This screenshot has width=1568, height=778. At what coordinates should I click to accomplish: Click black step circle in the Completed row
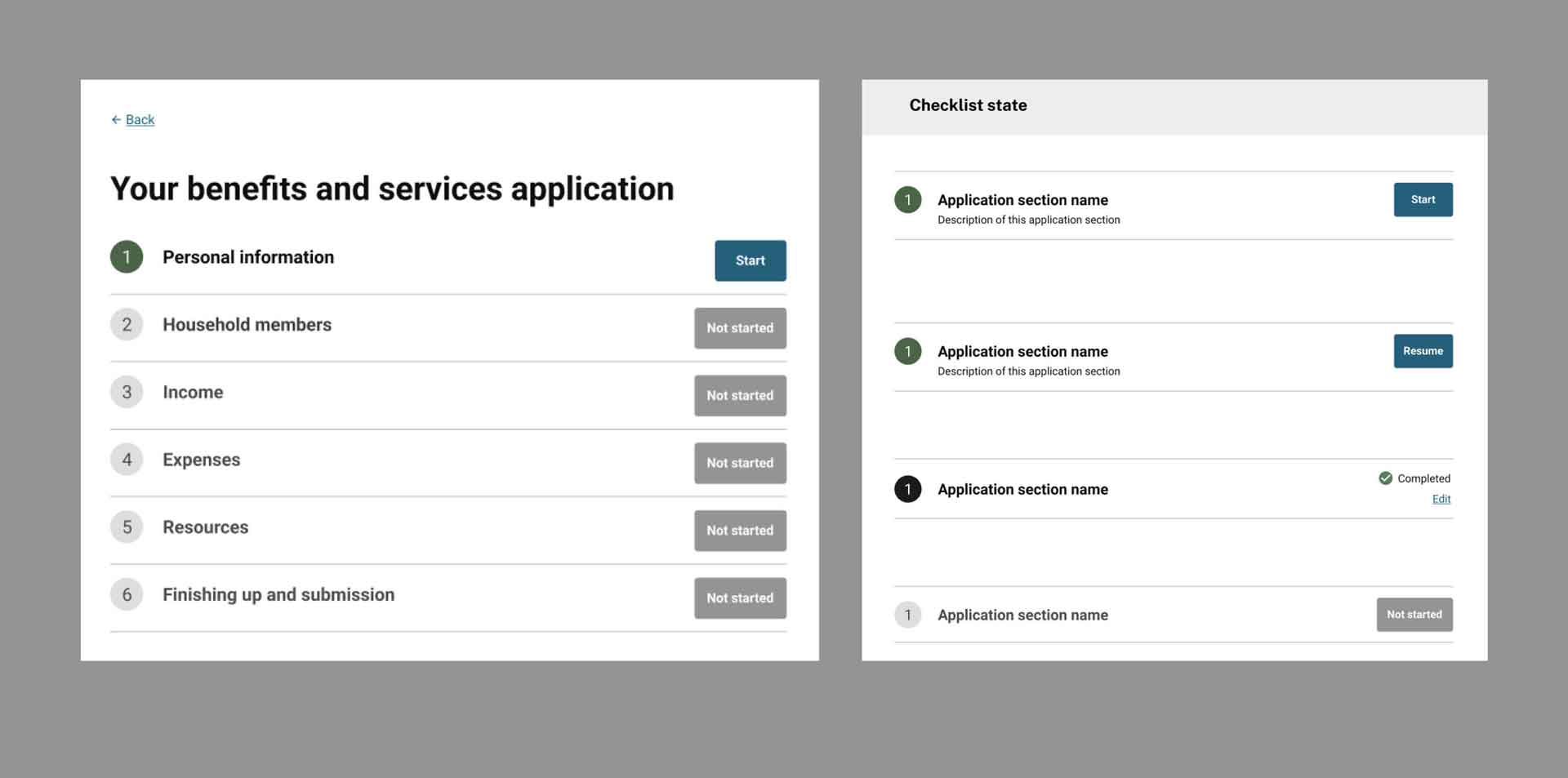[x=907, y=489]
